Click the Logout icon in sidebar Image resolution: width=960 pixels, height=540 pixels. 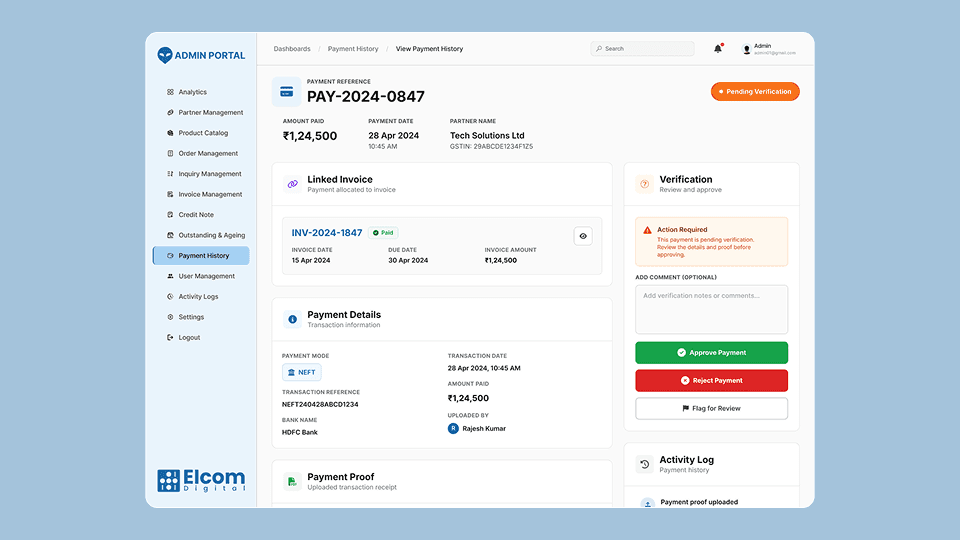170,338
